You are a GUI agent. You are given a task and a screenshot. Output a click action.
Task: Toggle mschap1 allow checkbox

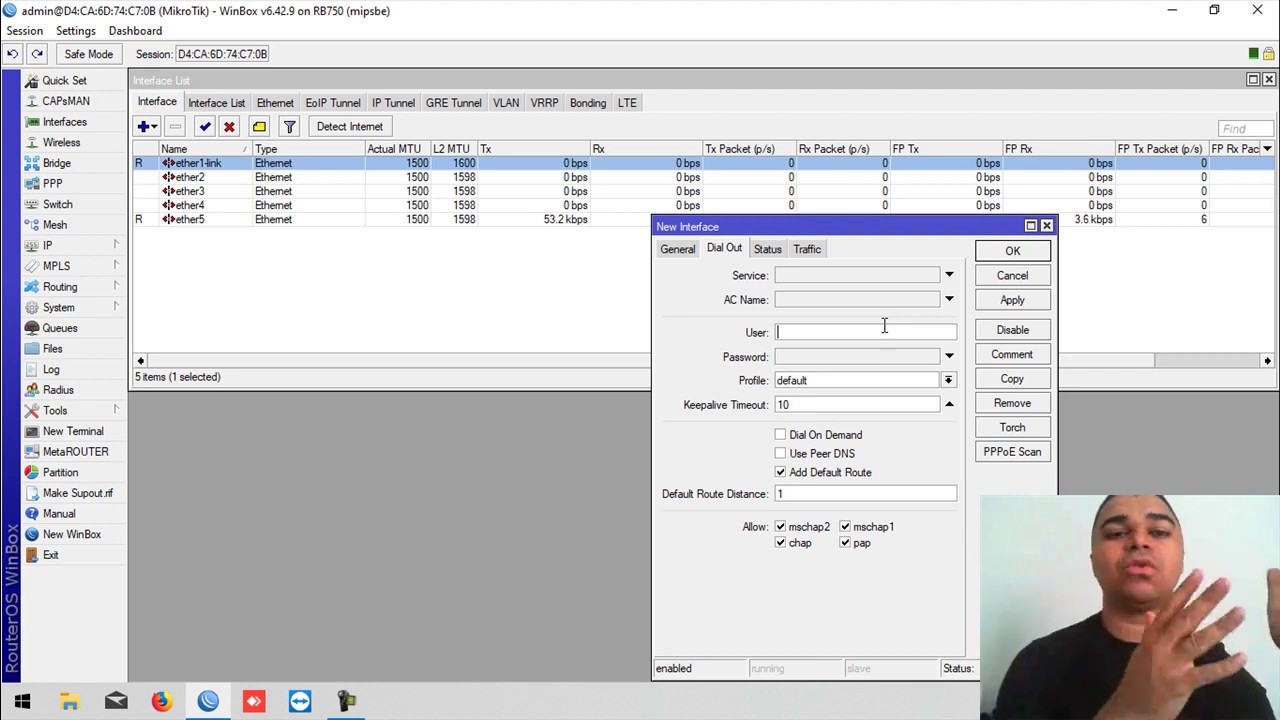(845, 526)
